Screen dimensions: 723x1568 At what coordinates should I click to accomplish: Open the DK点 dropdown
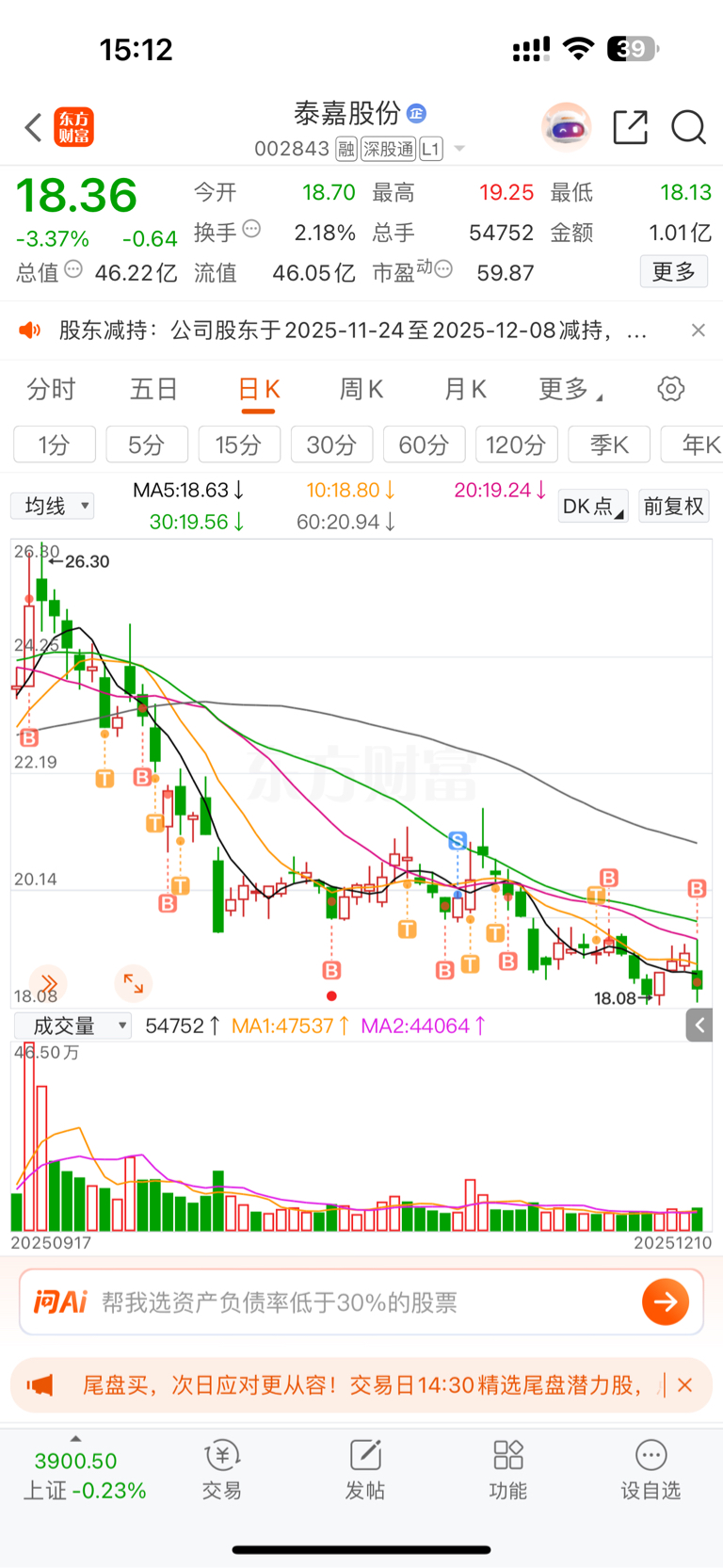click(x=593, y=506)
